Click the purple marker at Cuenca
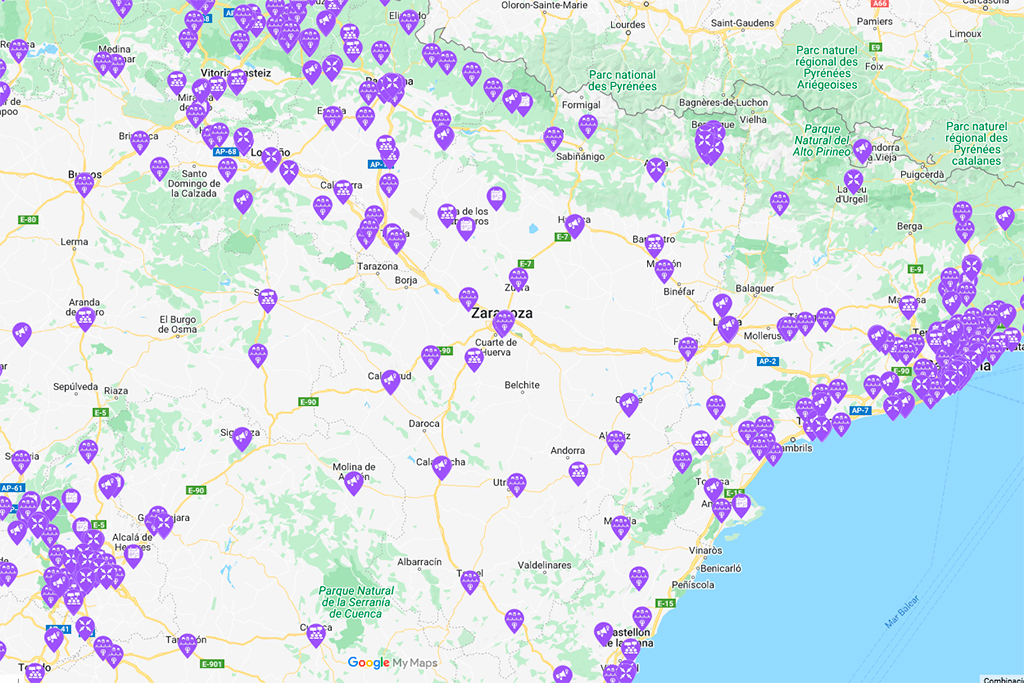Viewport: 1024px width, 683px height. [316, 635]
